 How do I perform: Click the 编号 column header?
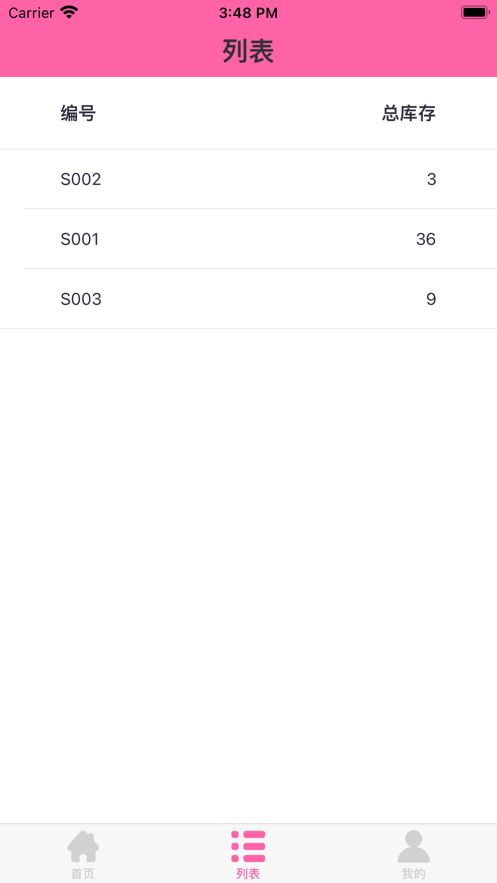pos(78,113)
